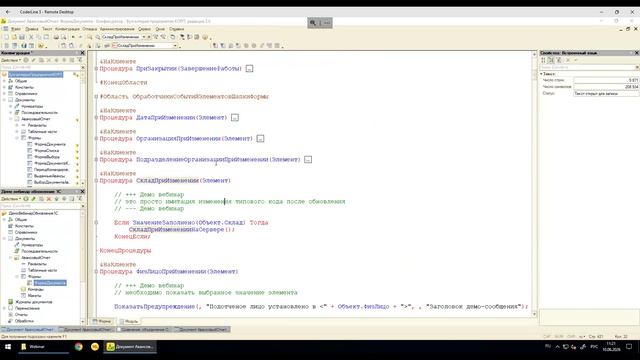640x360 pixels.
Task: Click the РУС language indicator in tray
Action: click(x=594, y=347)
